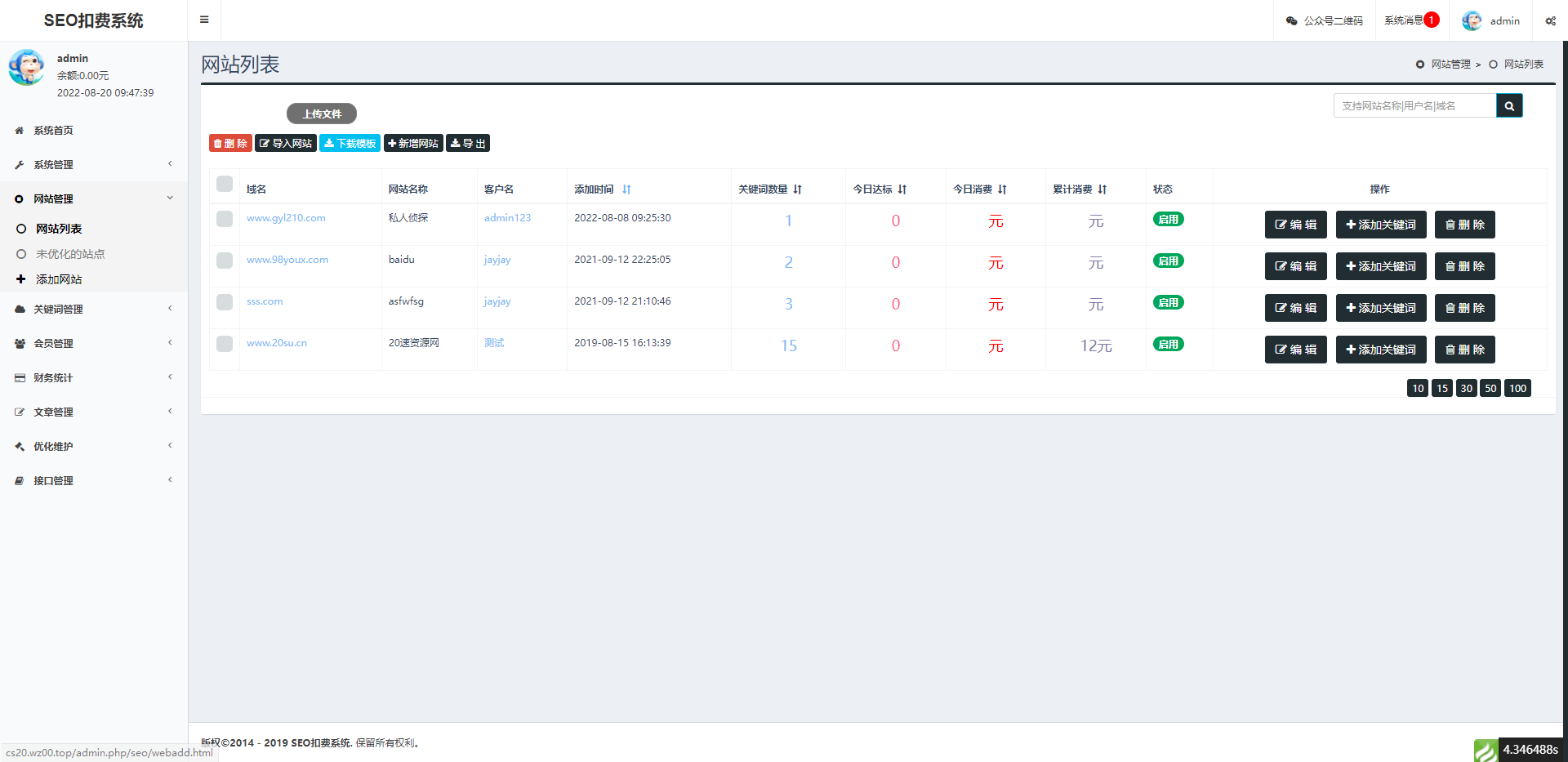Click the card icon beside 财务统计
The height and width of the screenshot is (762, 1568).
tap(20, 377)
